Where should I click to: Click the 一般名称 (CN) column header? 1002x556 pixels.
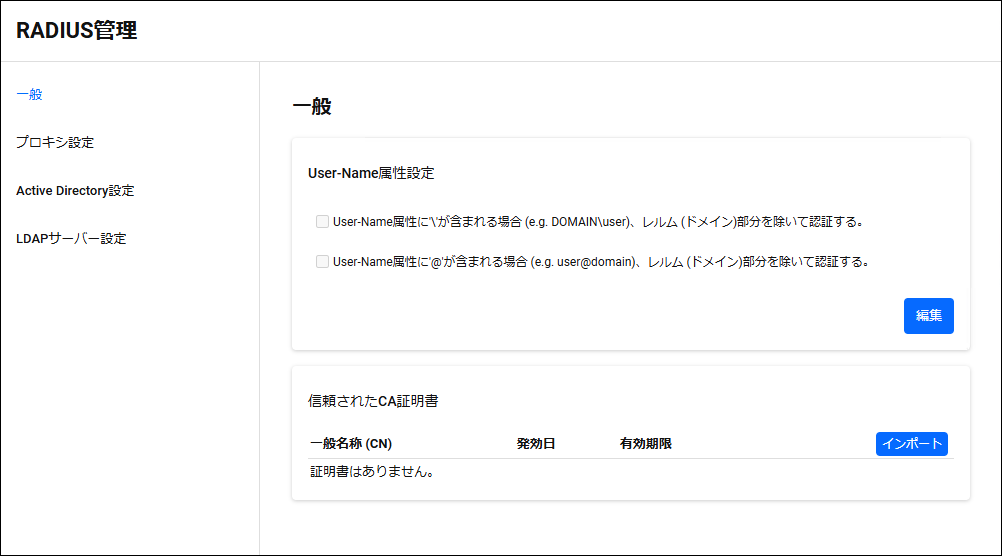pyautogui.click(x=351, y=444)
